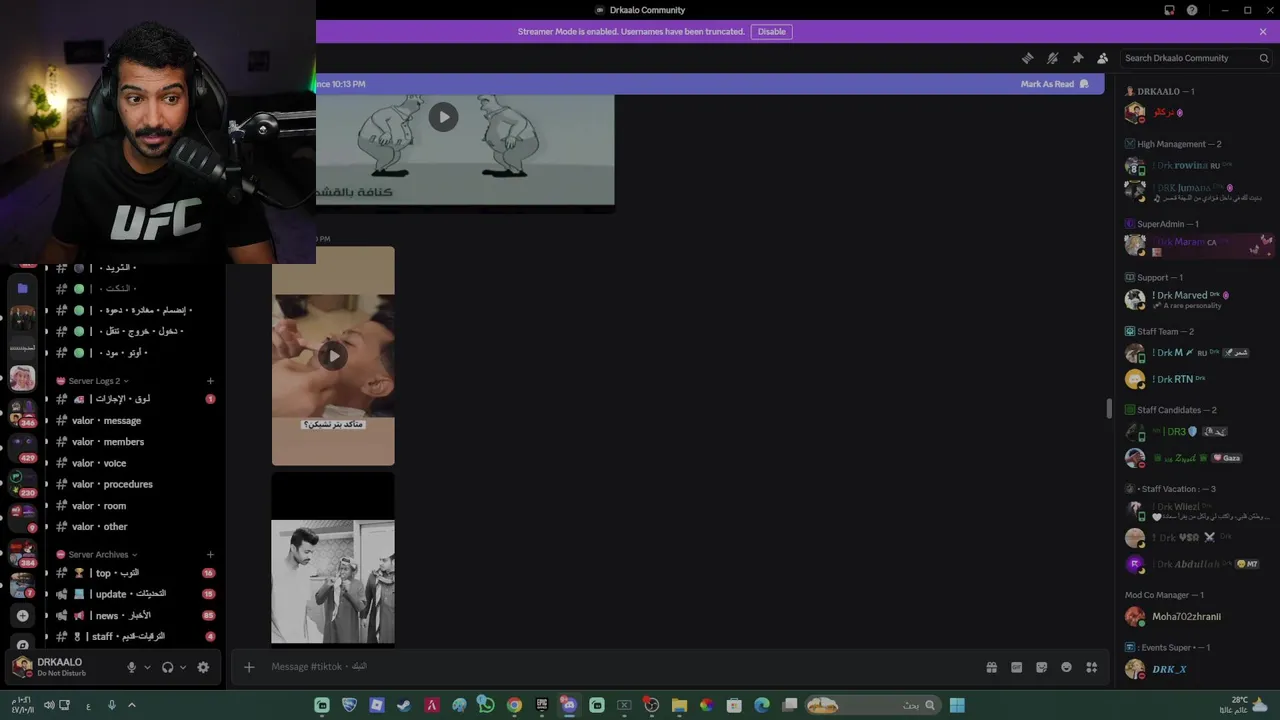
Task: Open the GIF picker
Action: pos(1016,667)
